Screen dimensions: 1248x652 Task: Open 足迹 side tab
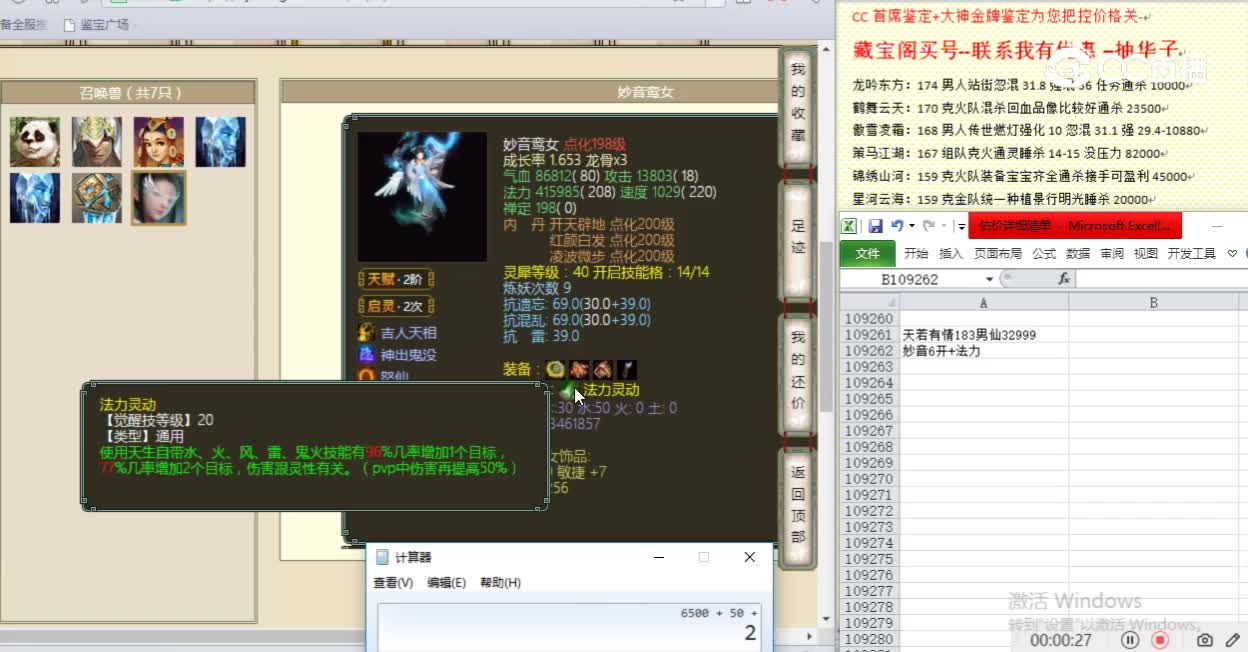tap(797, 238)
